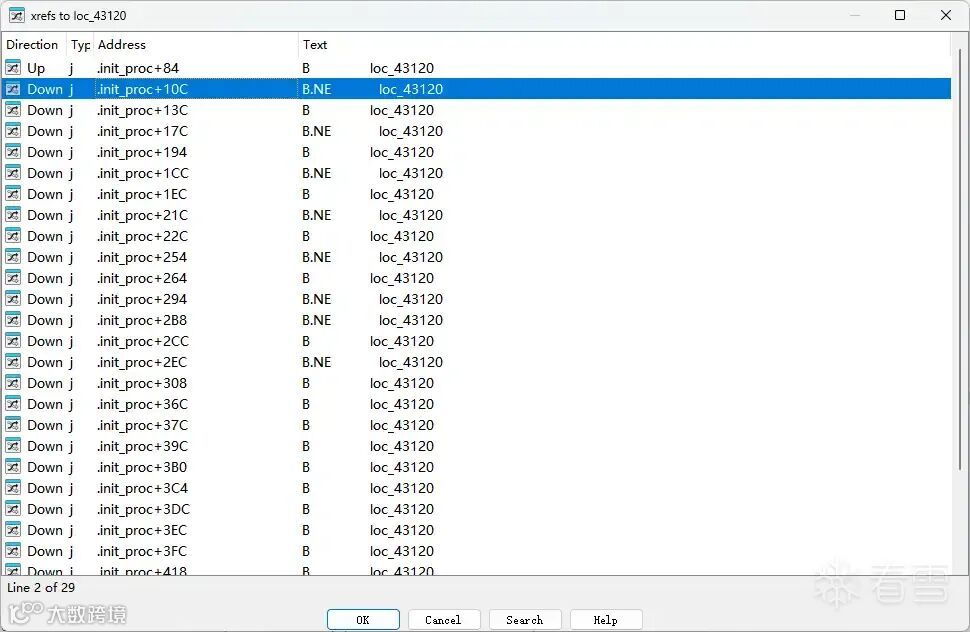Click the xrefs dialog title bar icon
The height and width of the screenshot is (632, 970).
pos(17,15)
